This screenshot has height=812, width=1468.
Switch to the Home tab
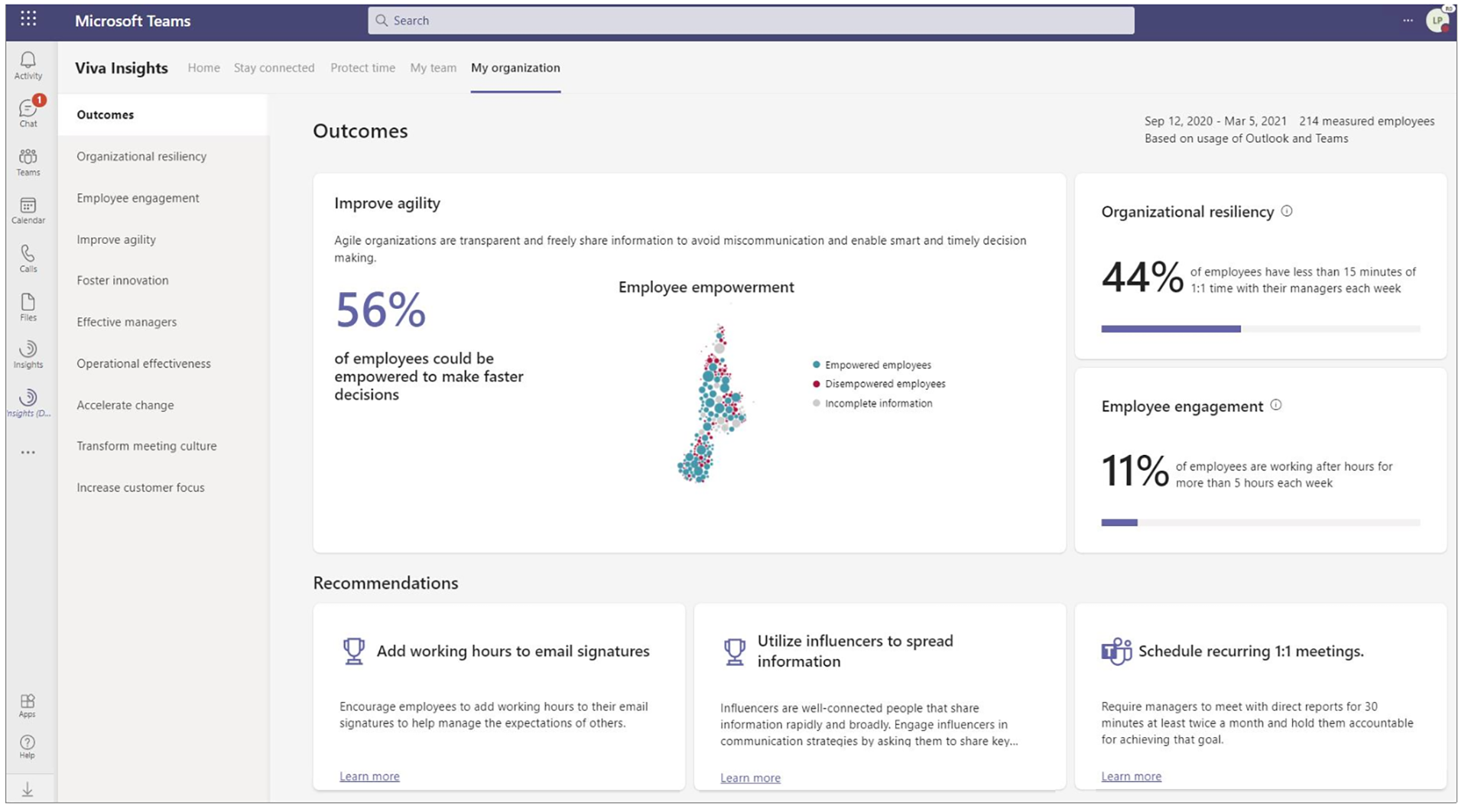click(203, 67)
